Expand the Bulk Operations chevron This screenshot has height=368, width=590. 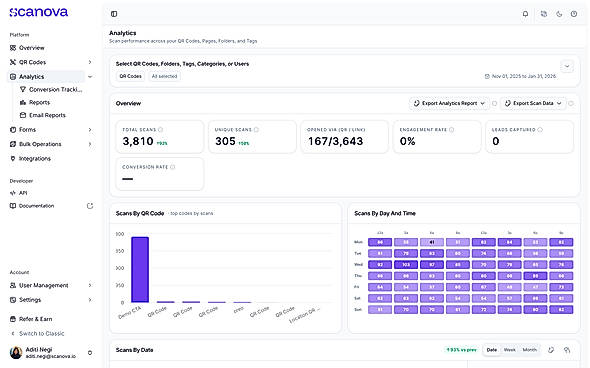pyautogui.click(x=90, y=144)
